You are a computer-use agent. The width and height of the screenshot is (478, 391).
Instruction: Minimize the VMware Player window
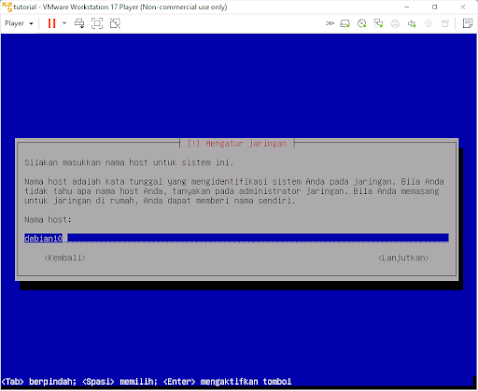(x=407, y=7)
